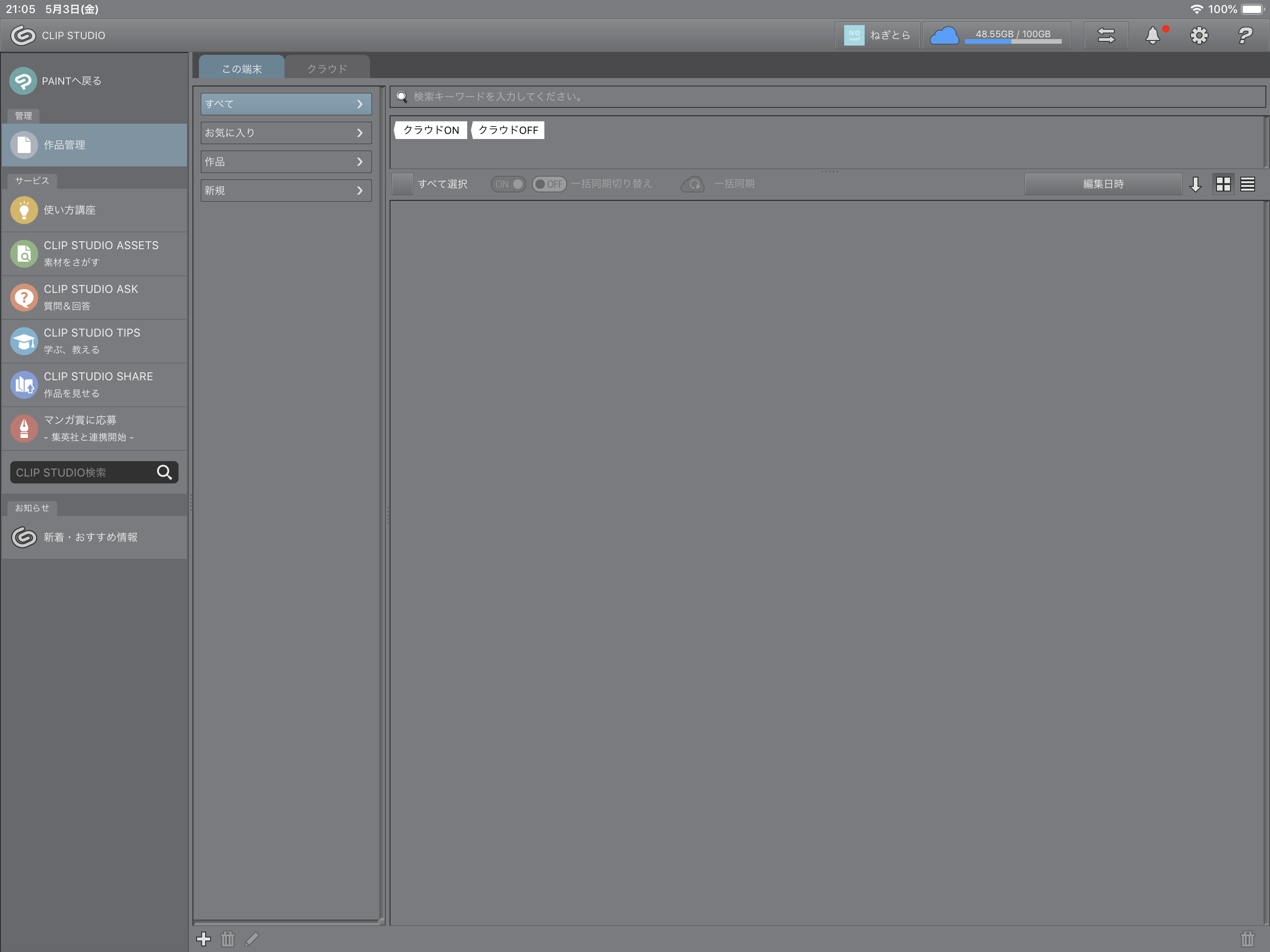1270x952 pixels.
Task: Open the 編集日時 sort dropdown
Action: pyautogui.click(x=1102, y=184)
